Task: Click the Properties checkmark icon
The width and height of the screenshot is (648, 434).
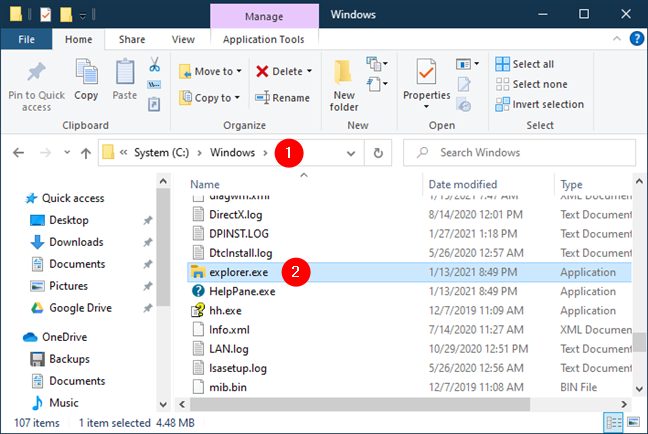Action: (x=426, y=72)
